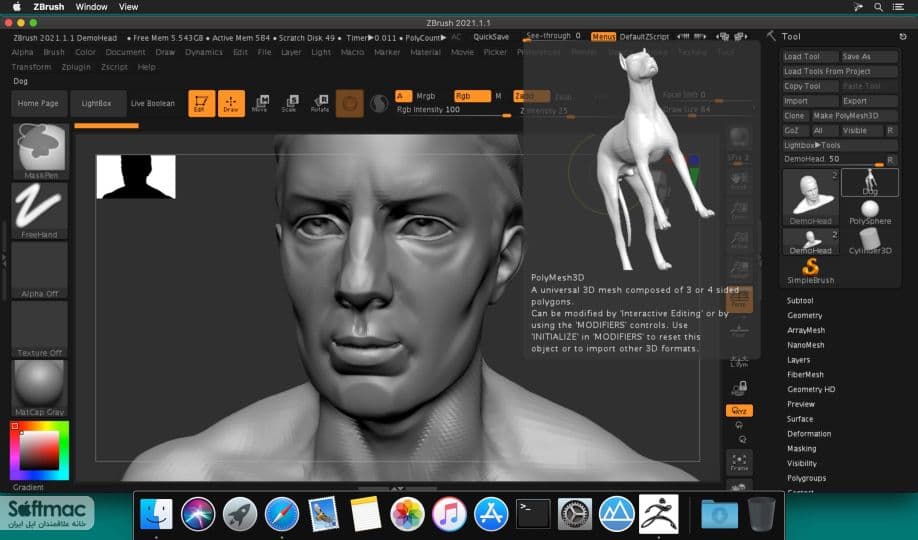Open the Transform menu
This screenshot has width=918, height=540.
pos(31,67)
